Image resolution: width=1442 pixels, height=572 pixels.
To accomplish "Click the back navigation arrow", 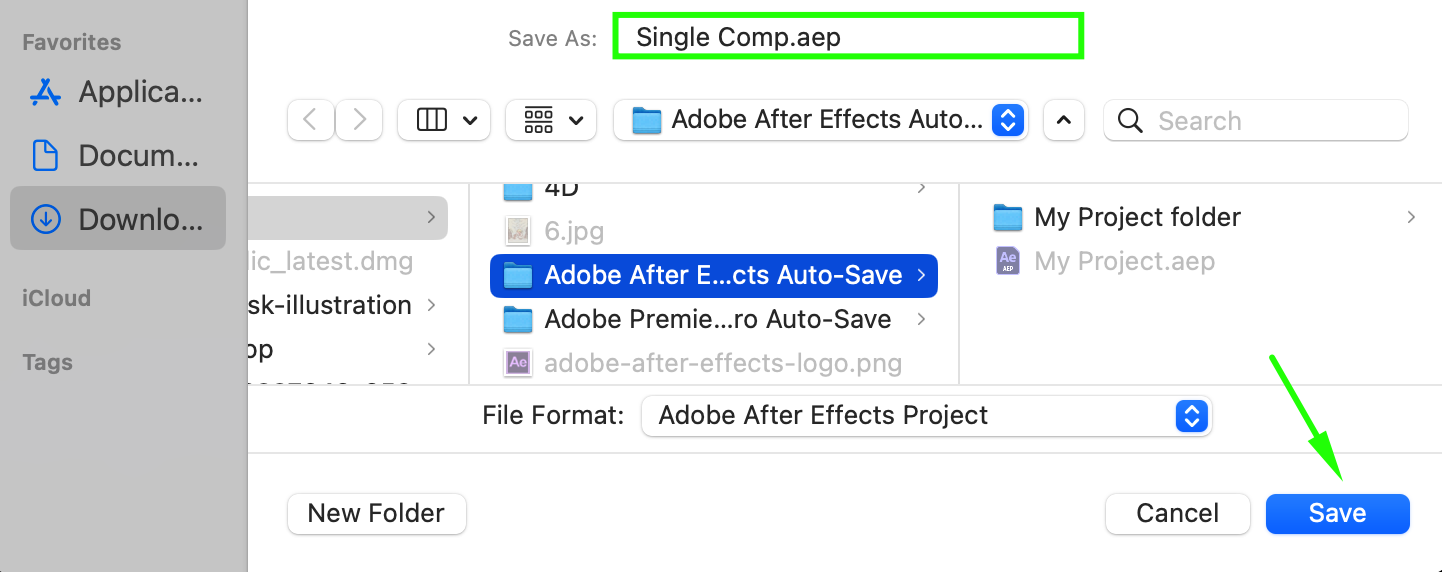I will [310, 120].
